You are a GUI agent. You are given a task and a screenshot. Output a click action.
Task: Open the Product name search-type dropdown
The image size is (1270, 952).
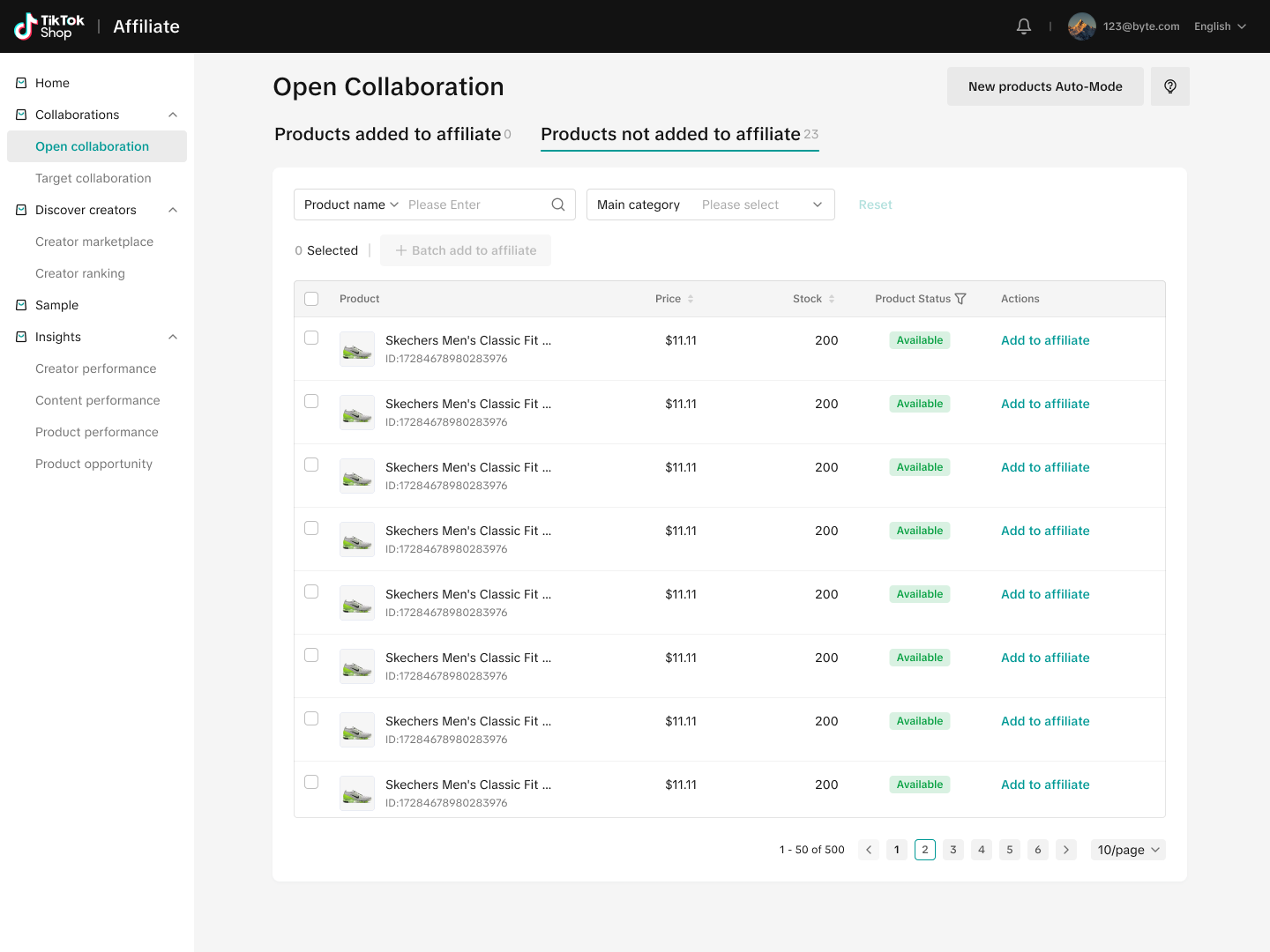[351, 205]
